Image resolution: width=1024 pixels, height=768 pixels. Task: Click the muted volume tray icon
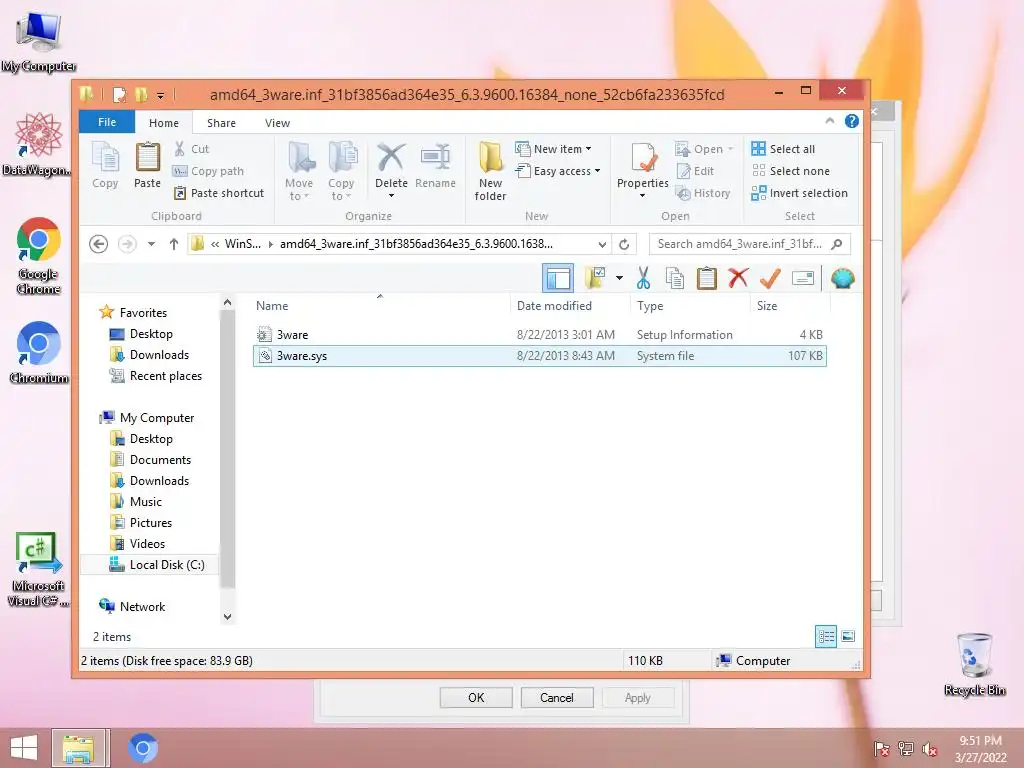(930, 749)
